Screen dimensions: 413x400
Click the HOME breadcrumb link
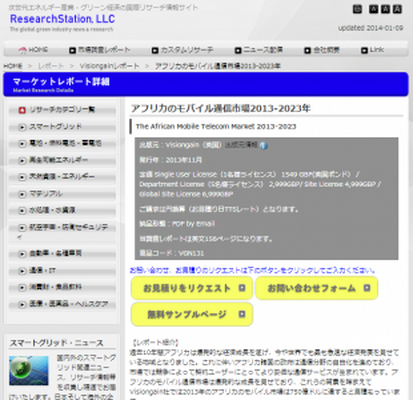point(13,66)
